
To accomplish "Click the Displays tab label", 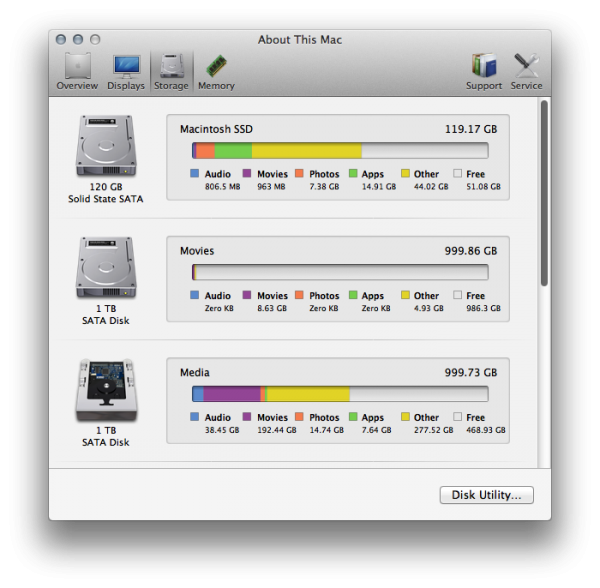I will pos(126,86).
